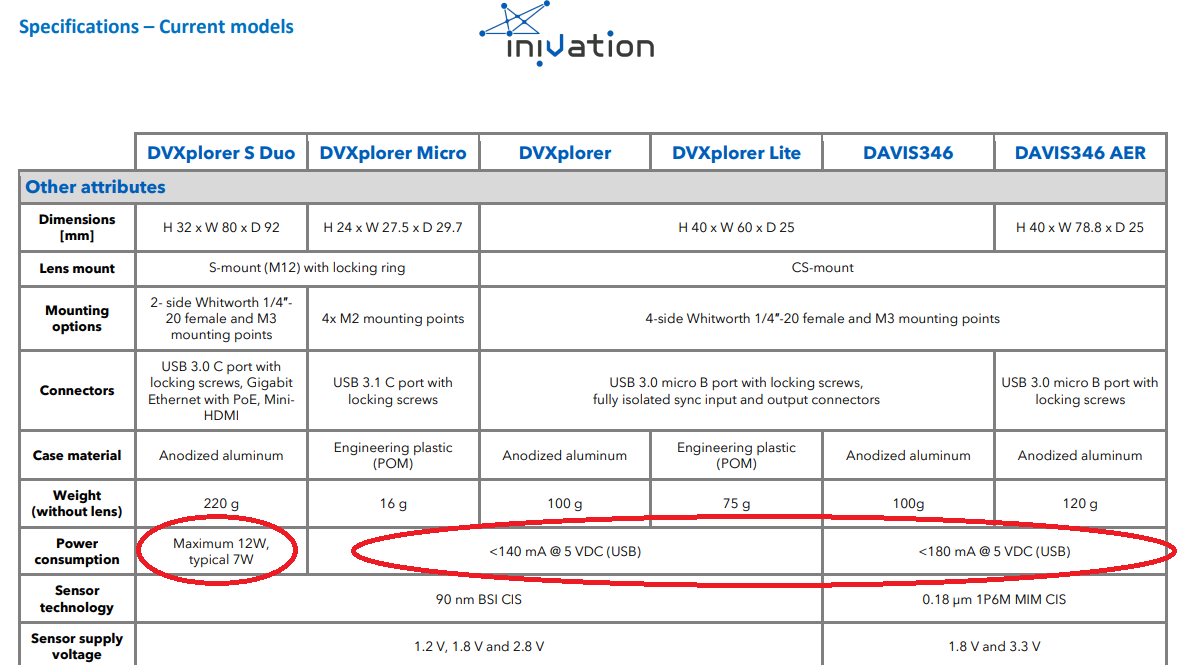Select the "Dimensions [mm]" row label

point(77,227)
